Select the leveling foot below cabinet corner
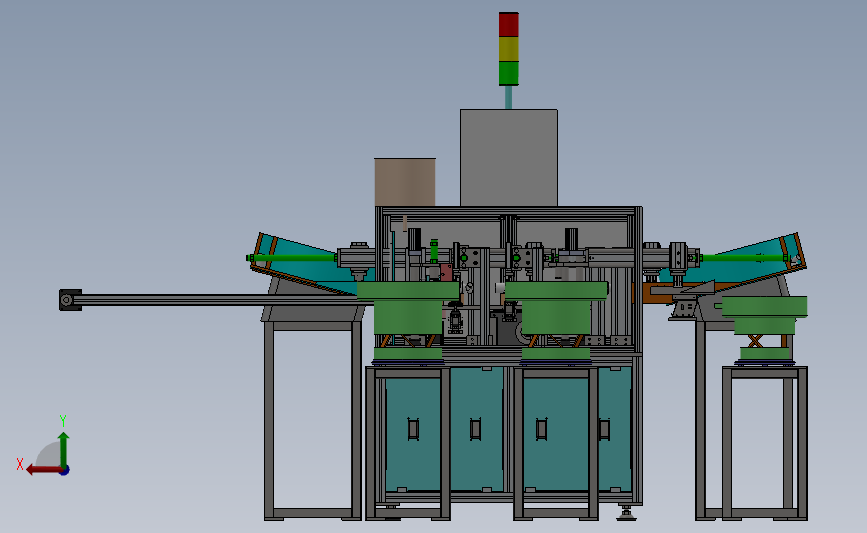The image size is (867, 533). coord(626,513)
